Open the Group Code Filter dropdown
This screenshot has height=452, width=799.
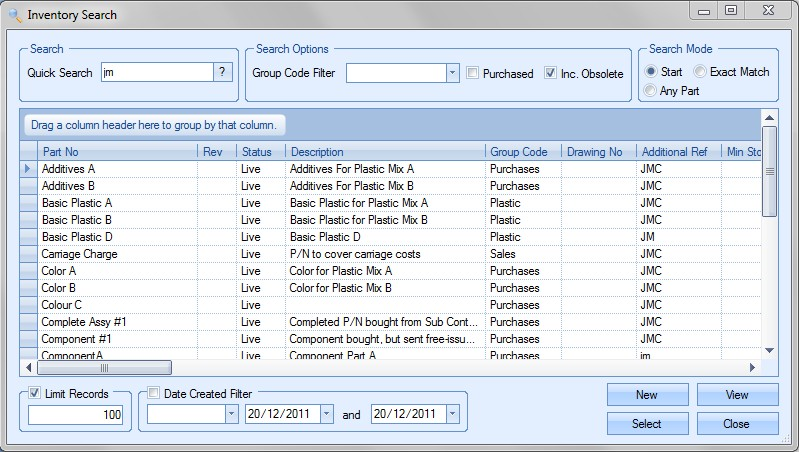pos(452,73)
